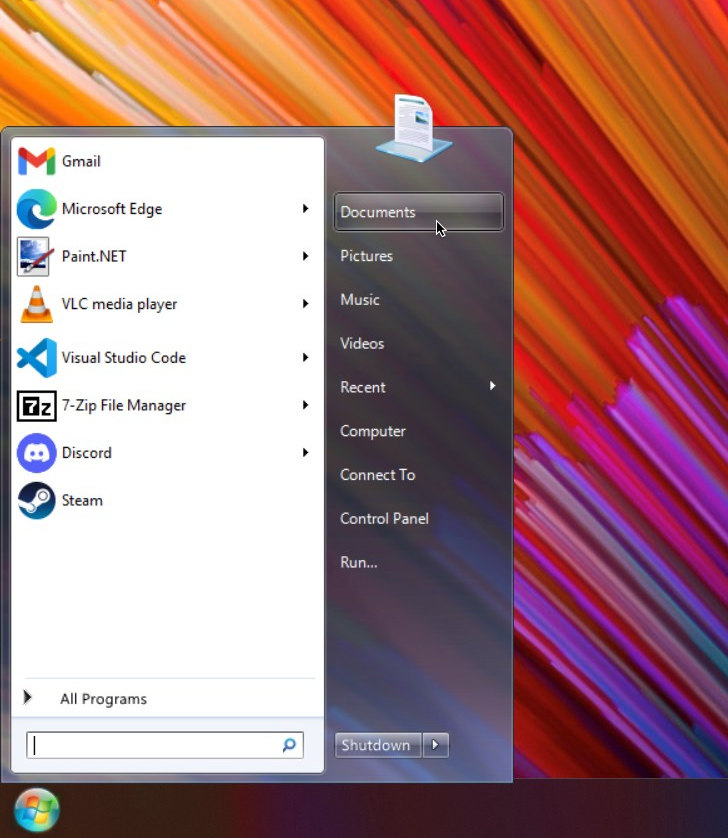Open the Documents menu item

click(419, 212)
